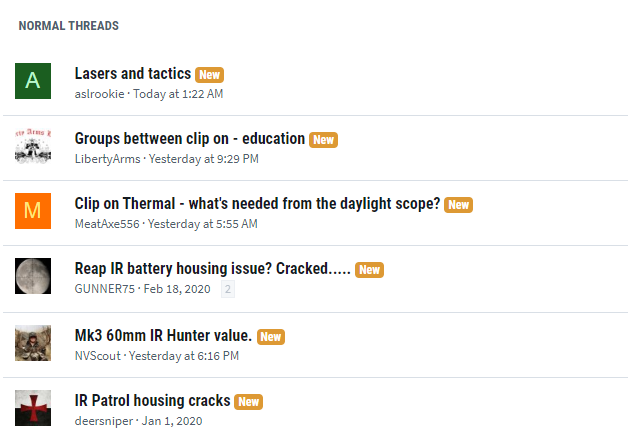Open Mk3 60mm IR Hunter value thread
The width and height of the screenshot is (628, 438).
tap(163, 336)
